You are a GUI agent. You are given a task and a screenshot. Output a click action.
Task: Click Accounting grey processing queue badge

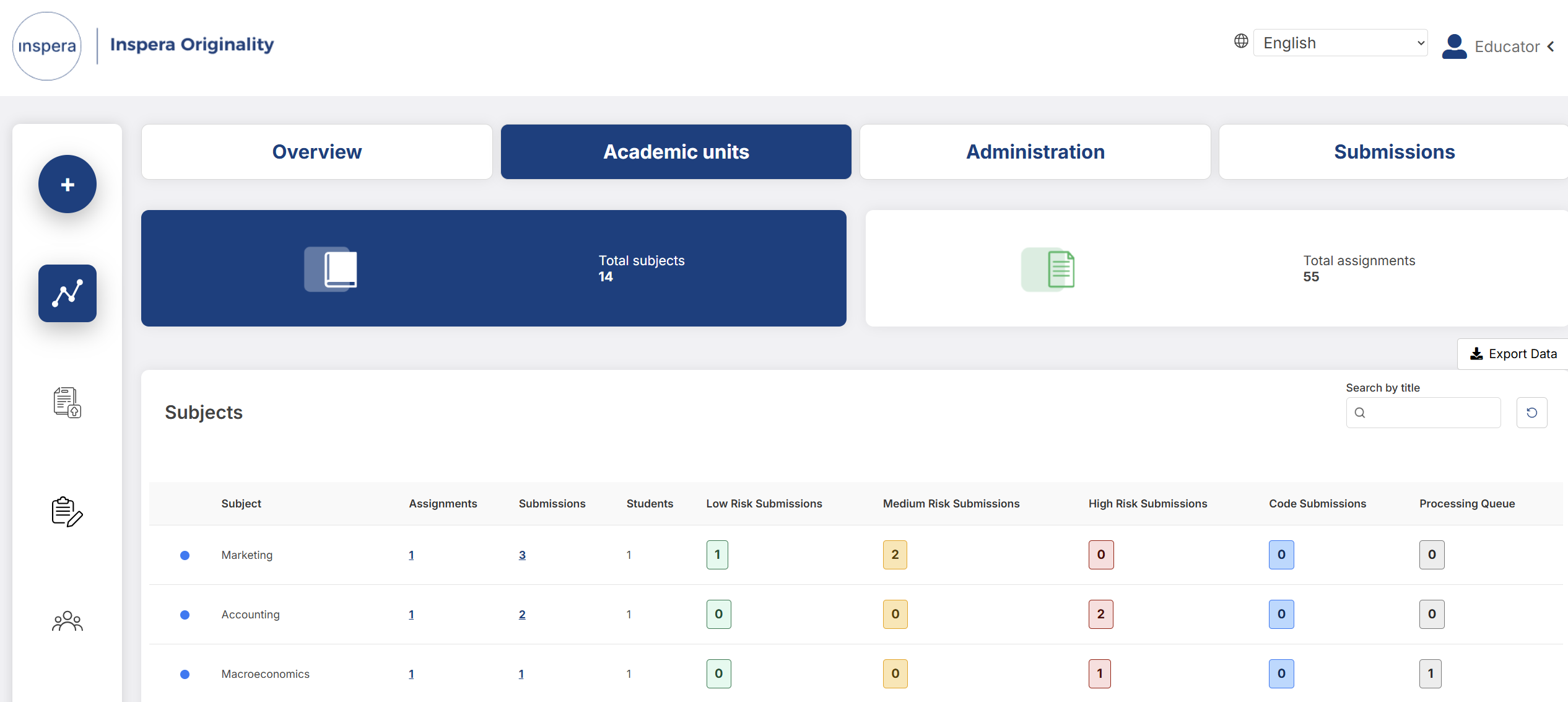tap(1432, 614)
